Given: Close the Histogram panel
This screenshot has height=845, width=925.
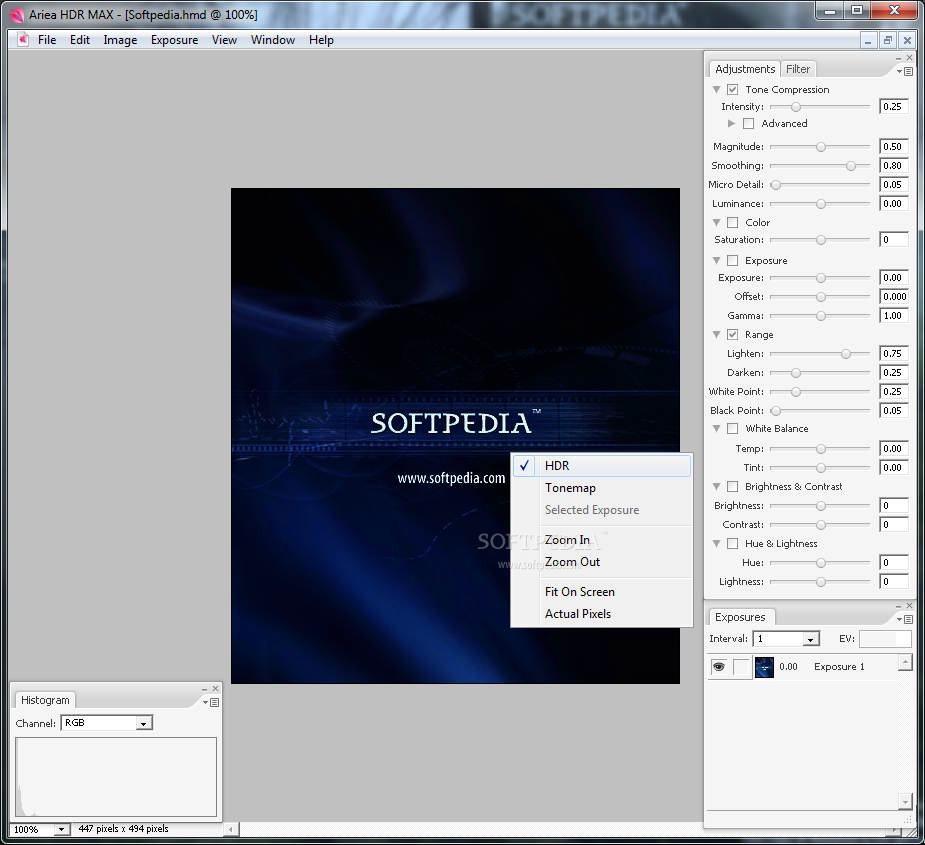Looking at the screenshot, I should (215, 689).
